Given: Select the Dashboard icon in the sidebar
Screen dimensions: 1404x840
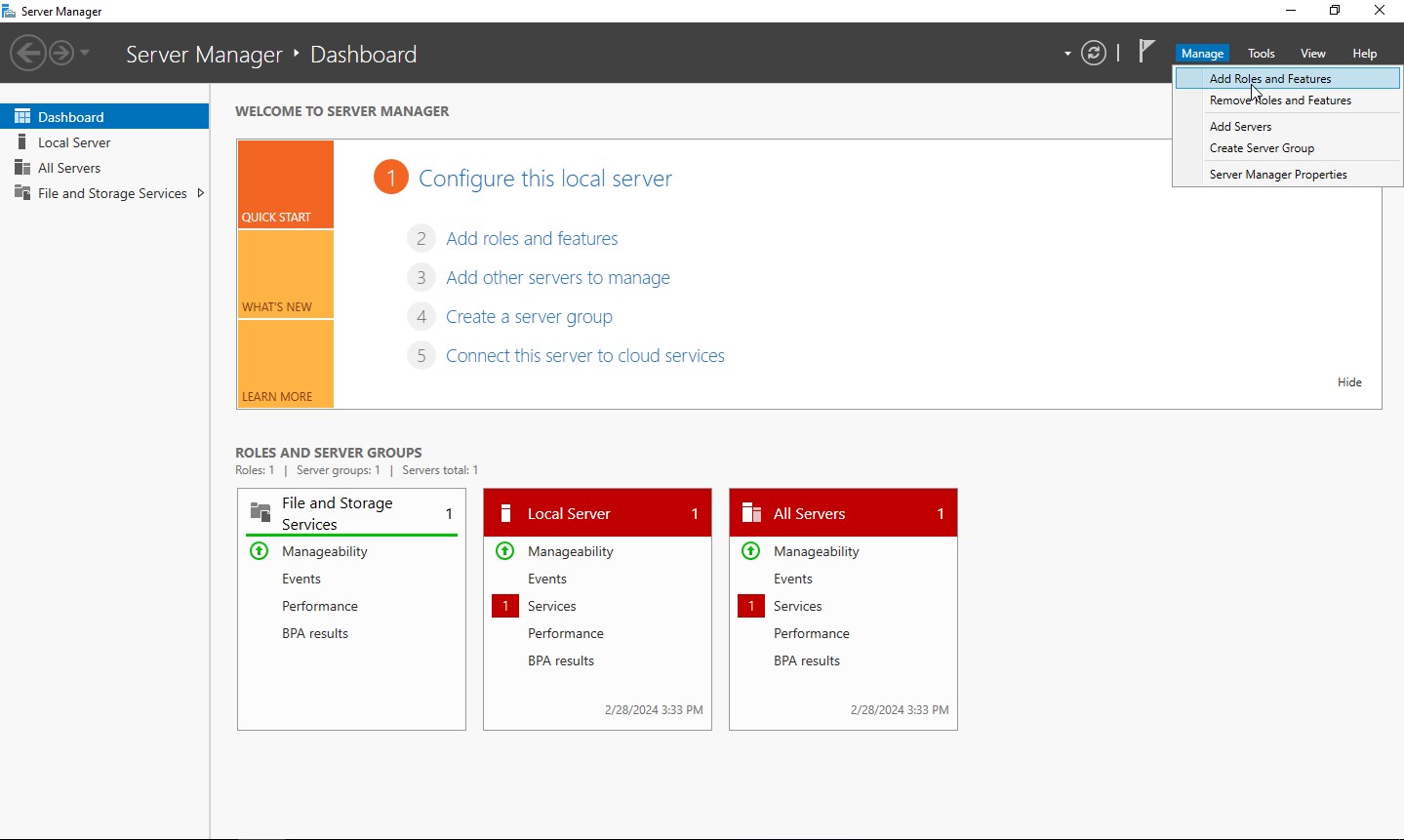Looking at the screenshot, I should click(x=21, y=116).
